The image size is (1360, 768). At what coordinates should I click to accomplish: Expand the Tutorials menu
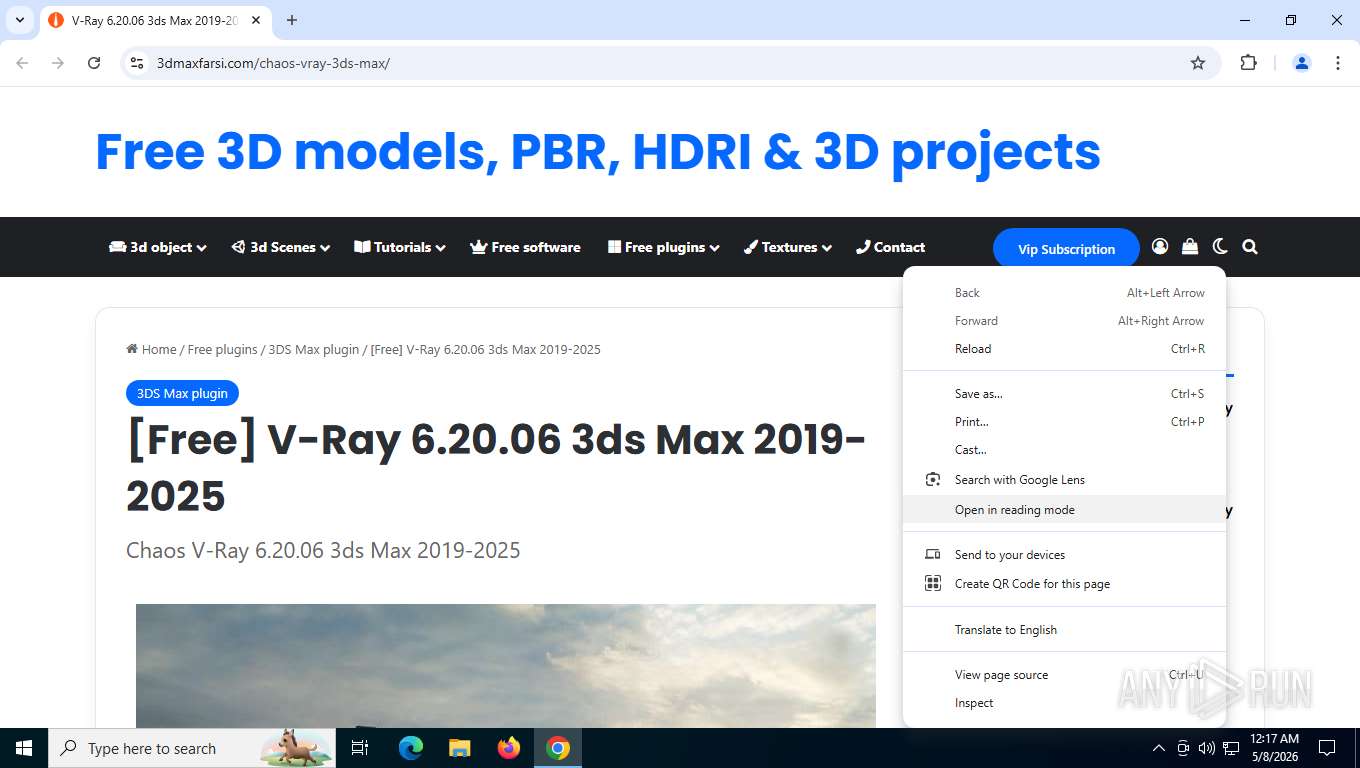(400, 247)
